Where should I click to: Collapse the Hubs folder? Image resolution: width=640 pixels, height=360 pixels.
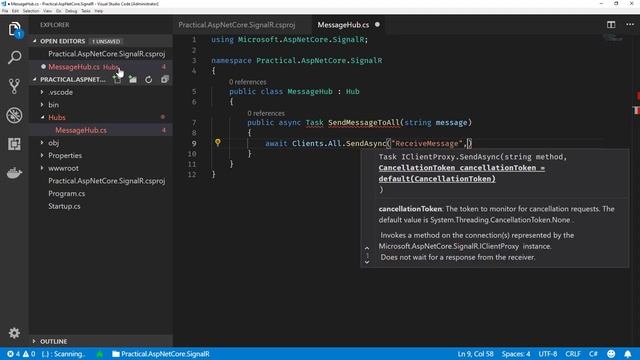pos(42,118)
